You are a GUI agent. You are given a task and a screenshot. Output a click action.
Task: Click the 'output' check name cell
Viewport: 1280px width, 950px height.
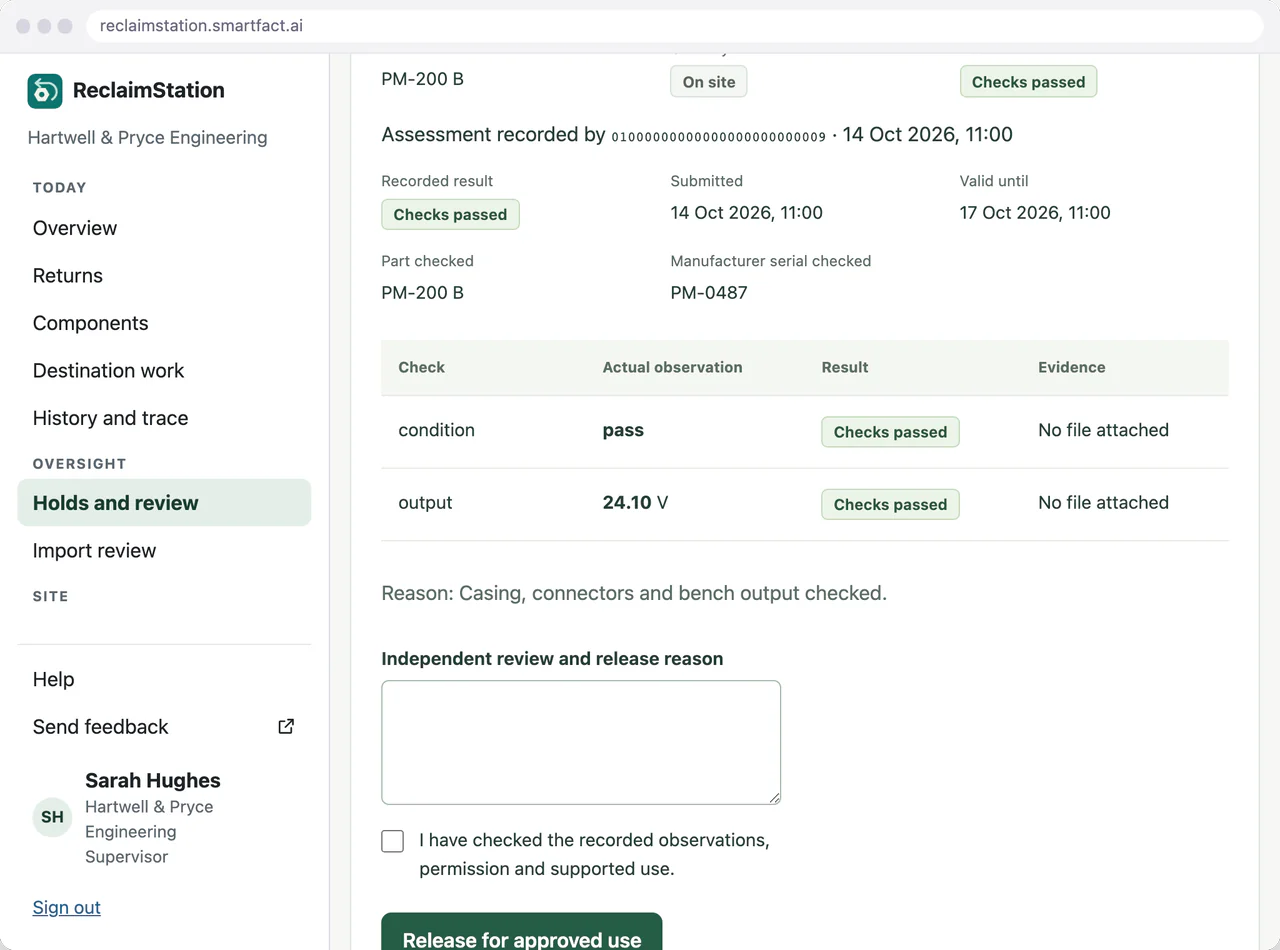426,503
